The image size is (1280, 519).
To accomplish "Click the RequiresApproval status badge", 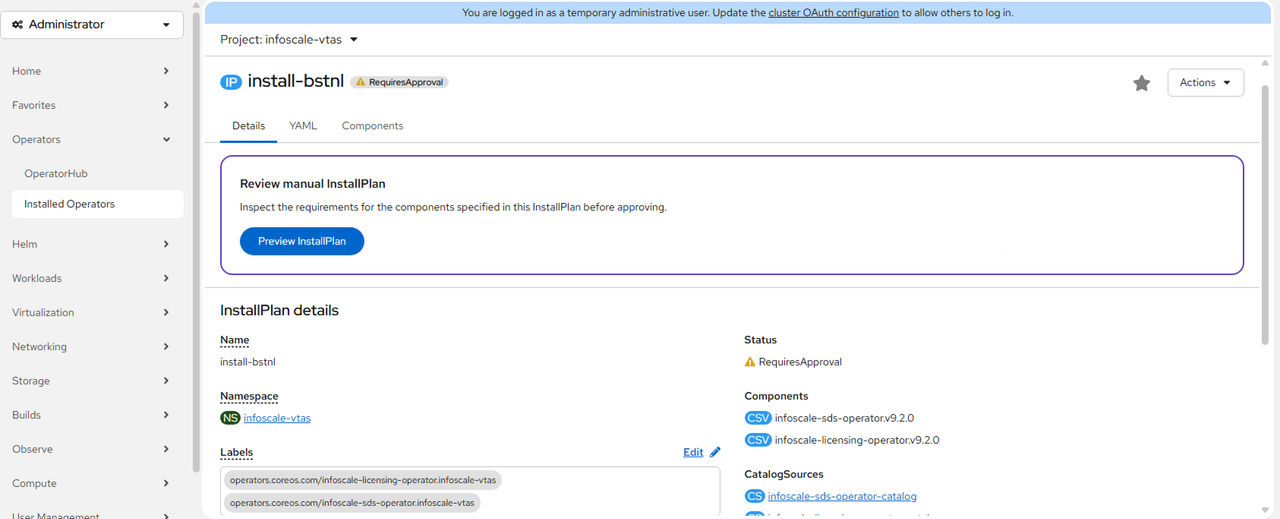I will [399, 82].
